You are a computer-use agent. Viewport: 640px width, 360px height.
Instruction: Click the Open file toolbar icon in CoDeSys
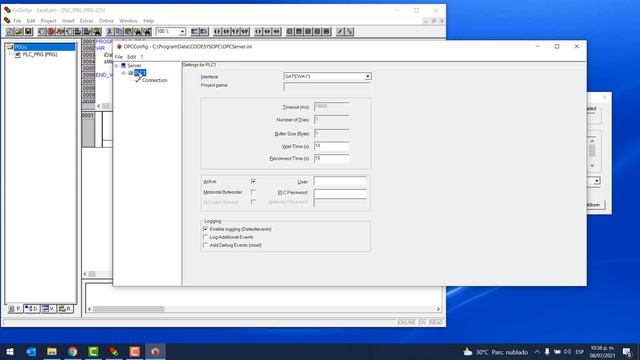coord(19,31)
